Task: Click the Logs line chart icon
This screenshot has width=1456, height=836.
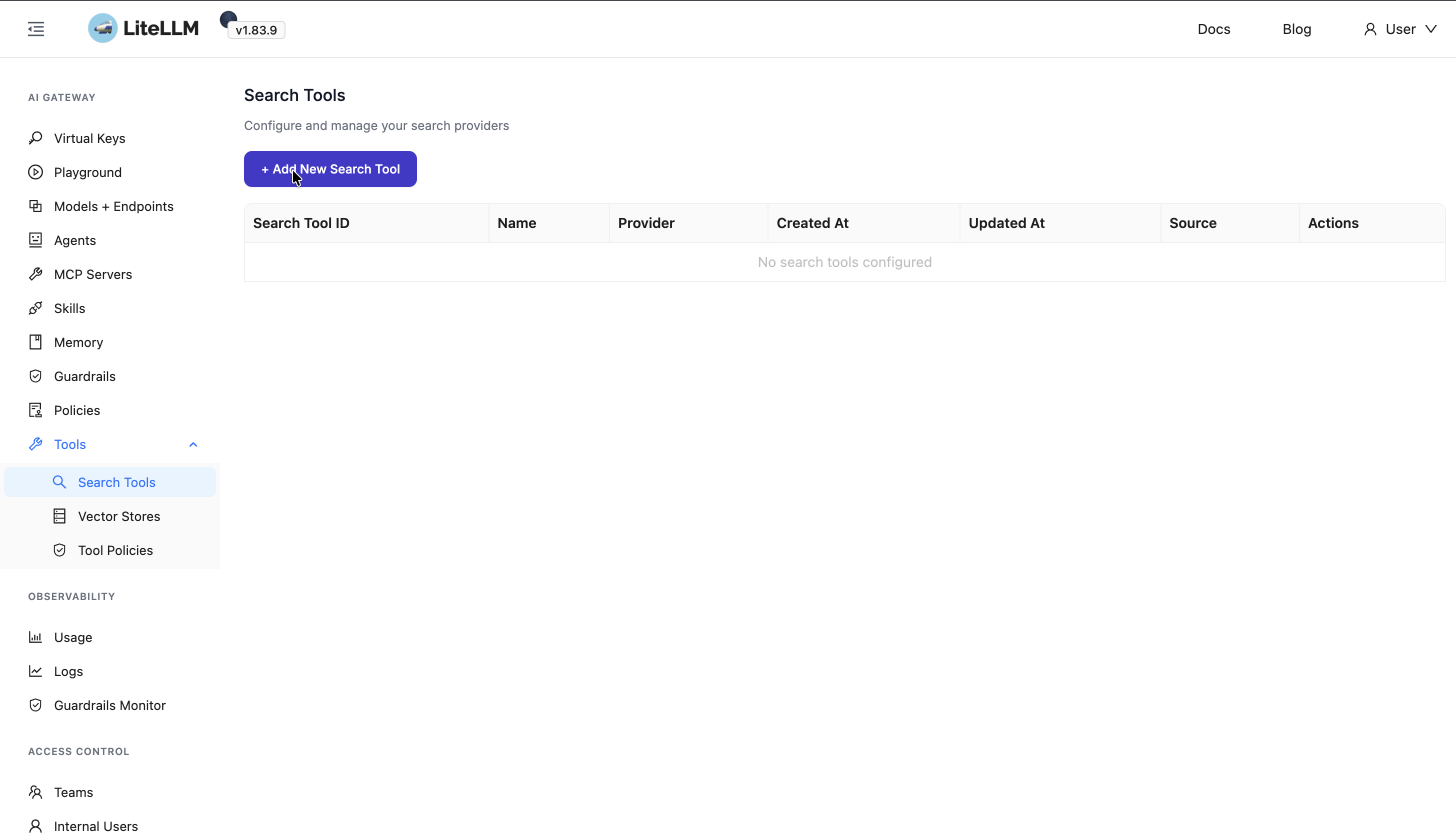Action: point(35,670)
